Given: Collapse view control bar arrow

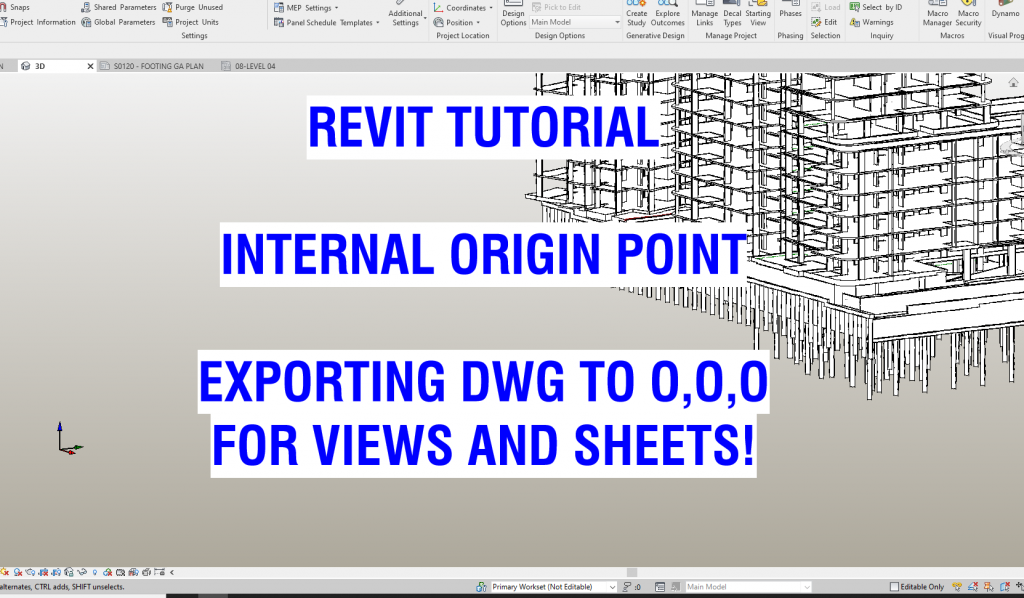Looking at the screenshot, I should click(172, 573).
